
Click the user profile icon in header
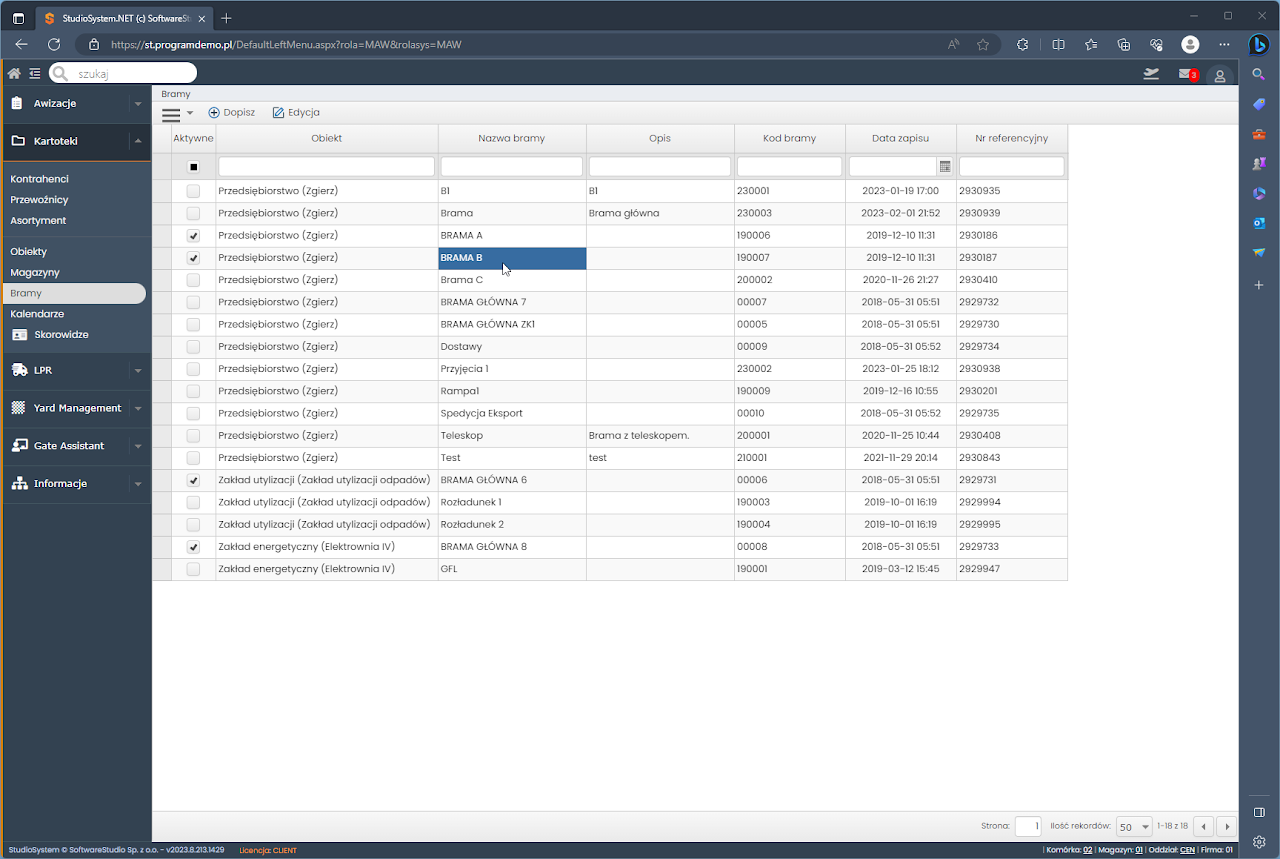(1219, 75)
